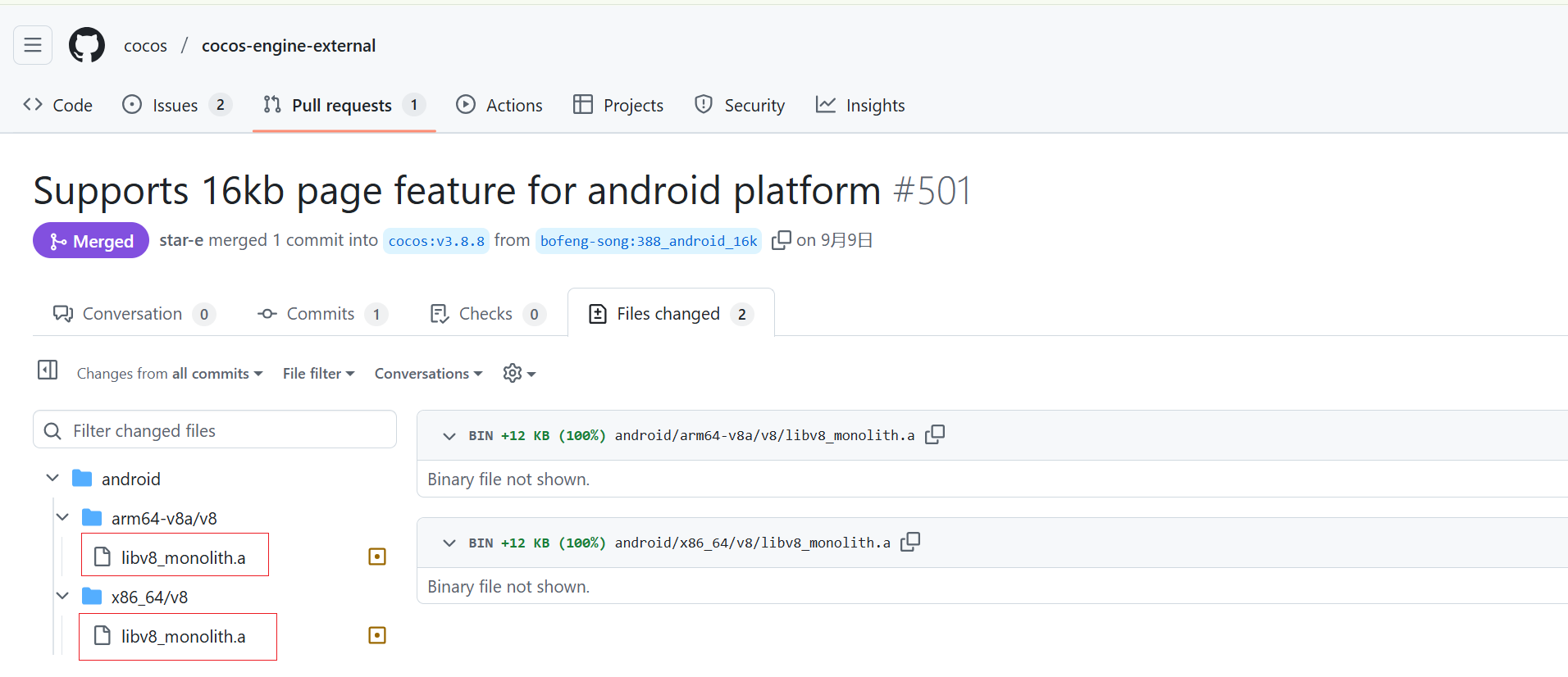
Task: Click the modified marker beside the arm64 libv8_monolith.a
Action: [x=377, y=557]
